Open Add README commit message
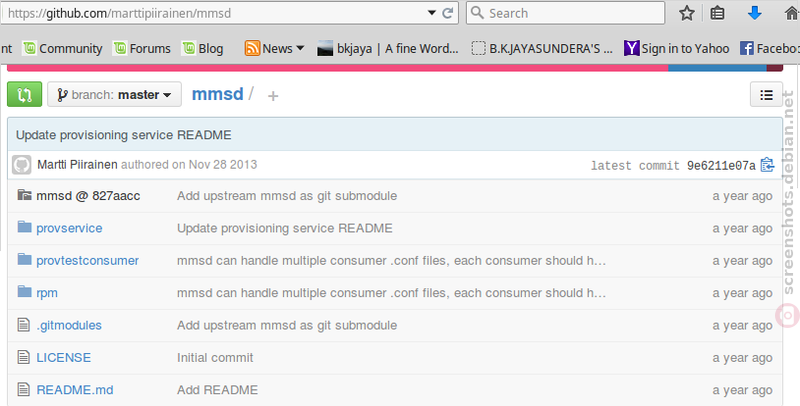The width and height of the screenshot is (800, 406). click(217, 390)
